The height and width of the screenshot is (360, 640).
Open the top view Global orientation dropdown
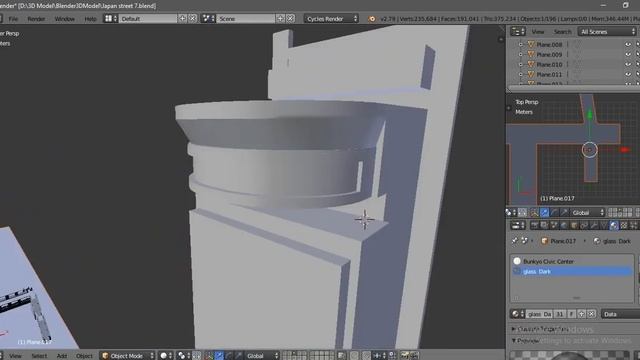click(x=588, y=212)
